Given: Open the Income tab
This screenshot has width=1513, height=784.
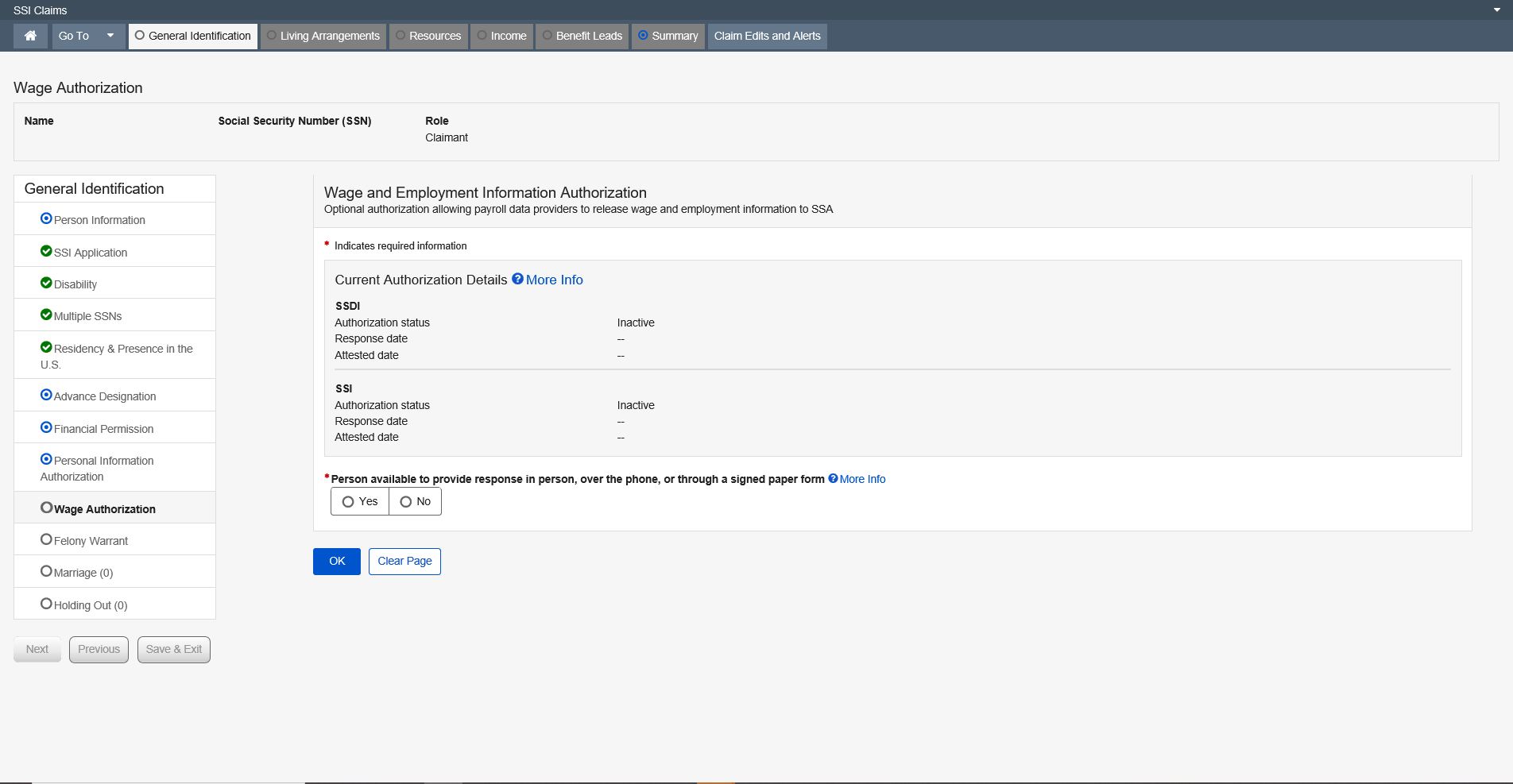Looking at the screenshot, I should [x=501, y=36].
